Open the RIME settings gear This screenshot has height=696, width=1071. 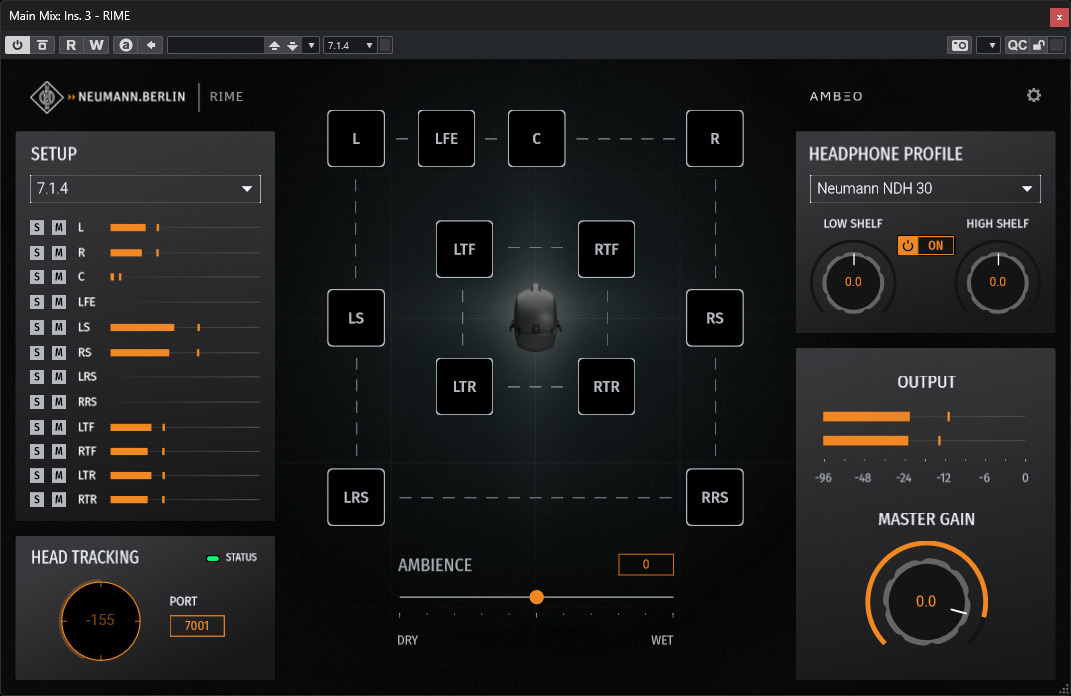(1033, 96)
